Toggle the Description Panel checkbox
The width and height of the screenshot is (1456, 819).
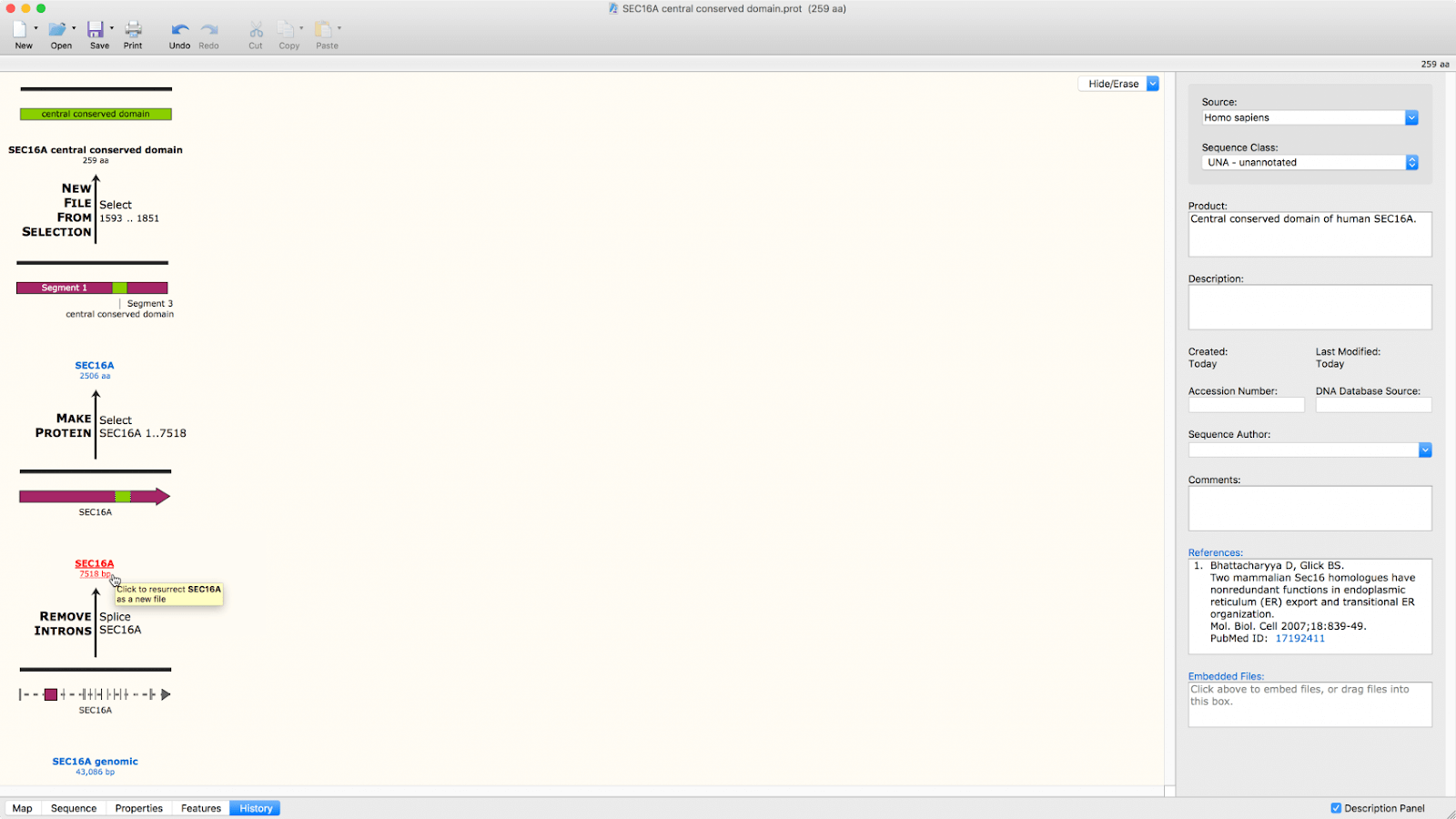(1336, 808)
